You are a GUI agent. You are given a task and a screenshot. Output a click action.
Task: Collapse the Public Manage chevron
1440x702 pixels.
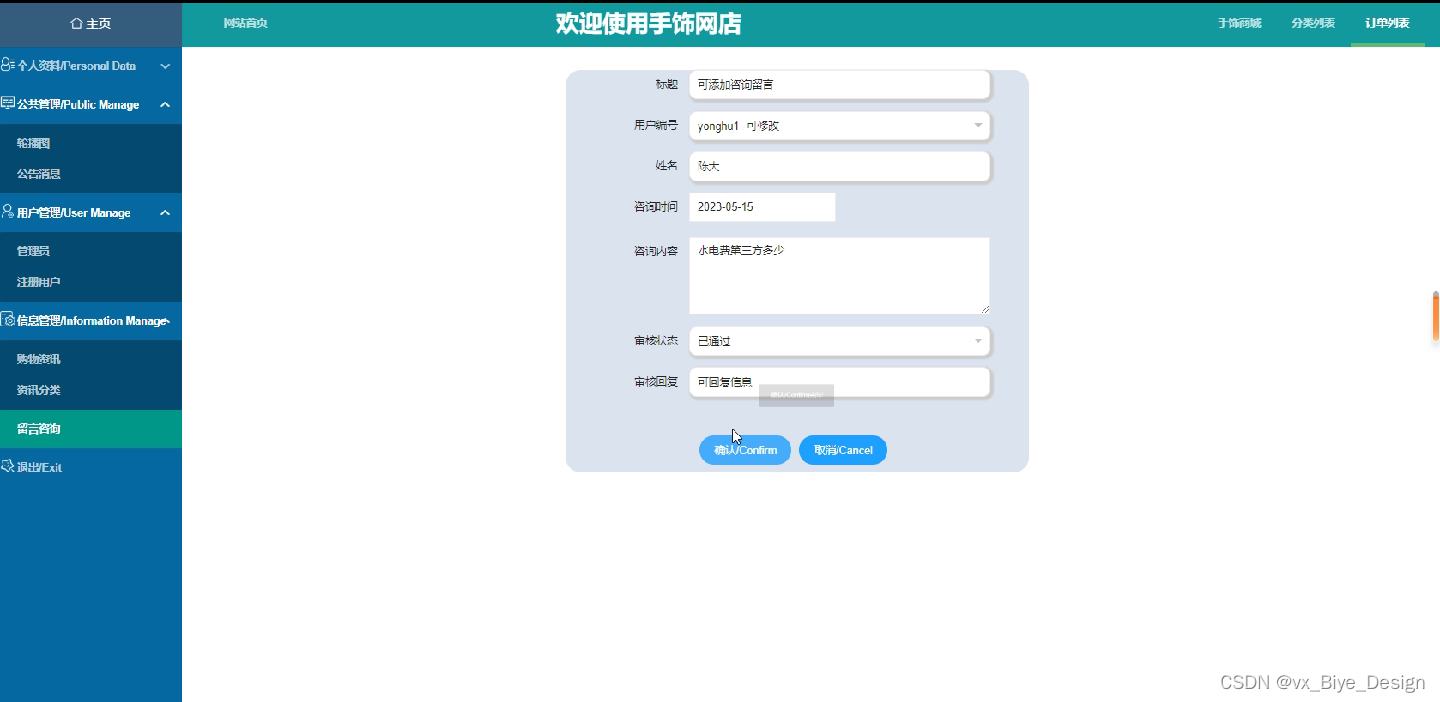165,104
